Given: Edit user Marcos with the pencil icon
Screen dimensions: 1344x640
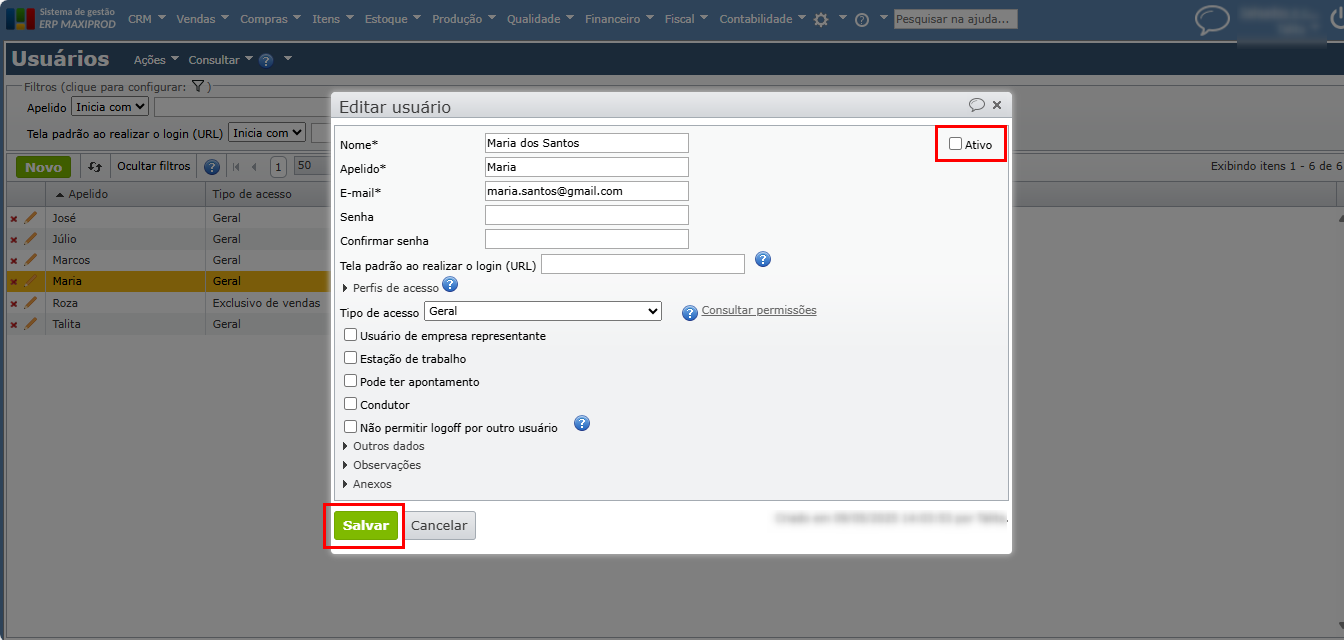Looking at the screenshot, I should pos(31,259).
